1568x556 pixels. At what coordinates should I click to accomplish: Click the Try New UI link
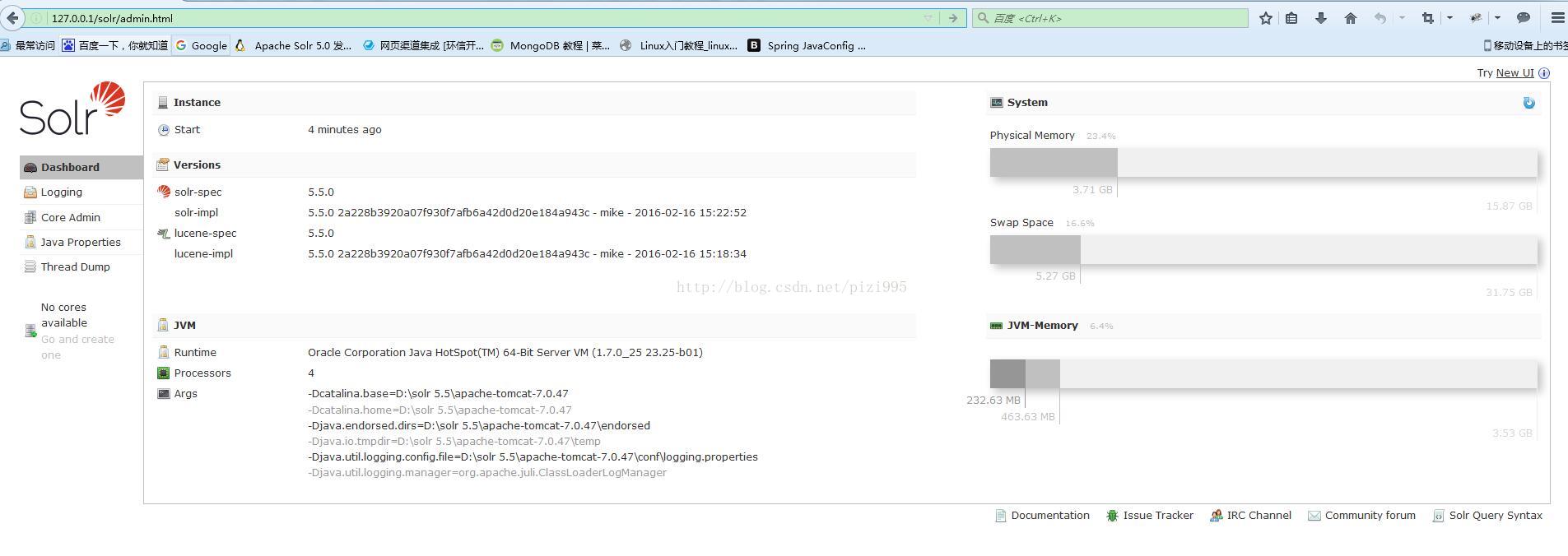(x=1514, y=73)
